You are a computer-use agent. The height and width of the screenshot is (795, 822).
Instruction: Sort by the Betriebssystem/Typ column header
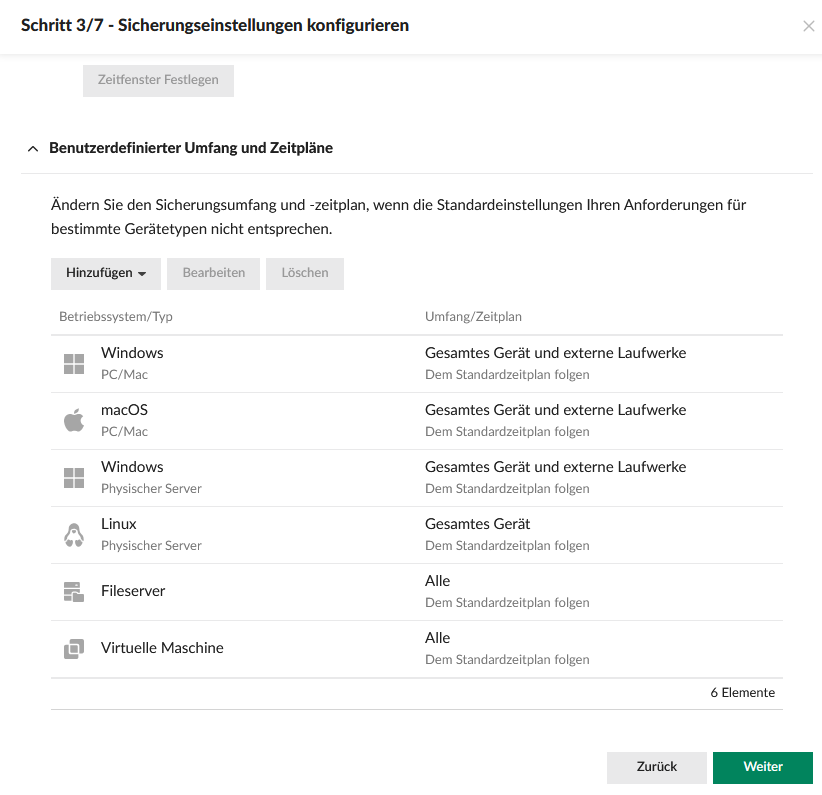point(116,317)
